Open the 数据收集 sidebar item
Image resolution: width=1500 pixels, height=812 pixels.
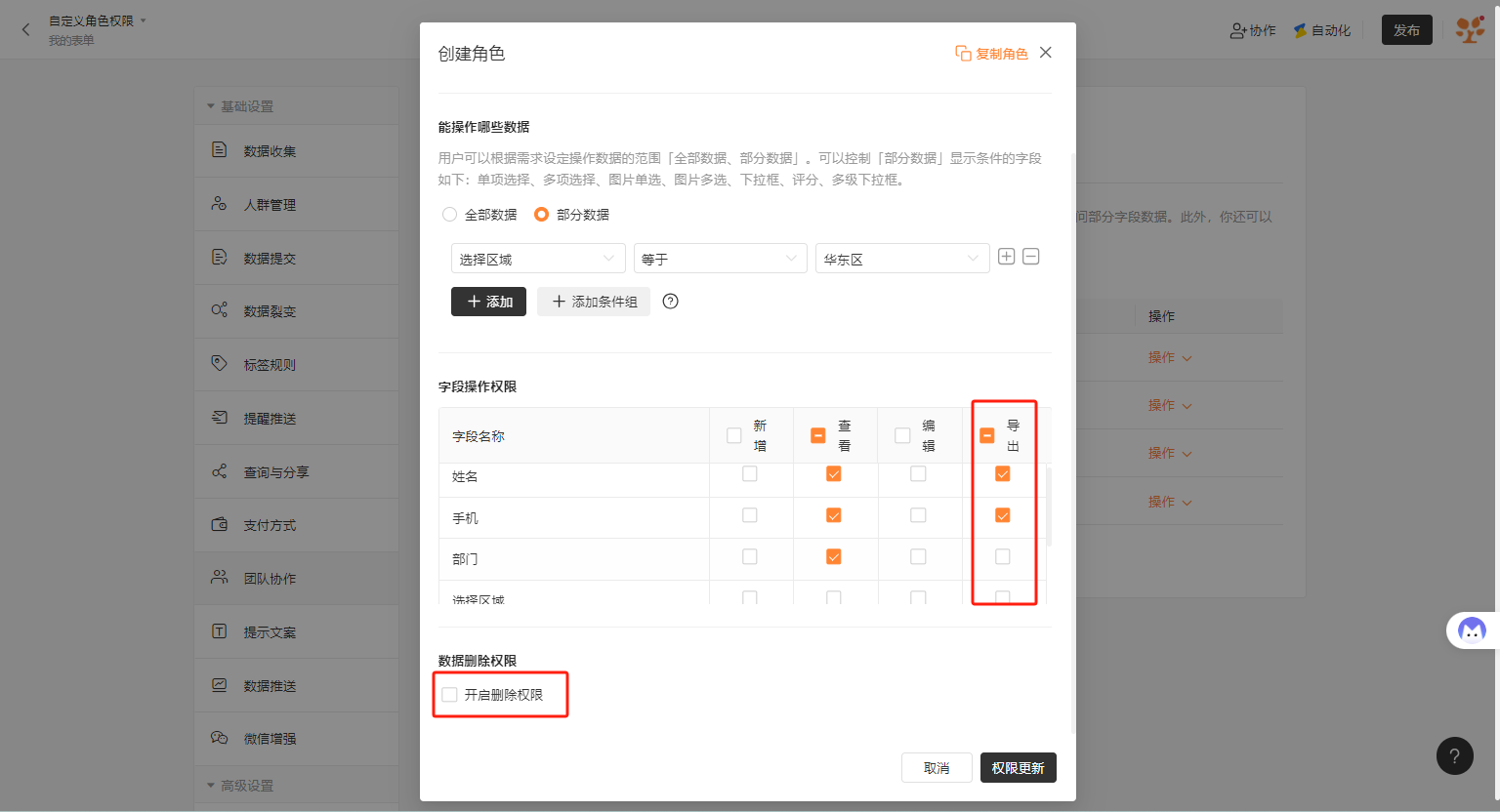tap(296, 150)
